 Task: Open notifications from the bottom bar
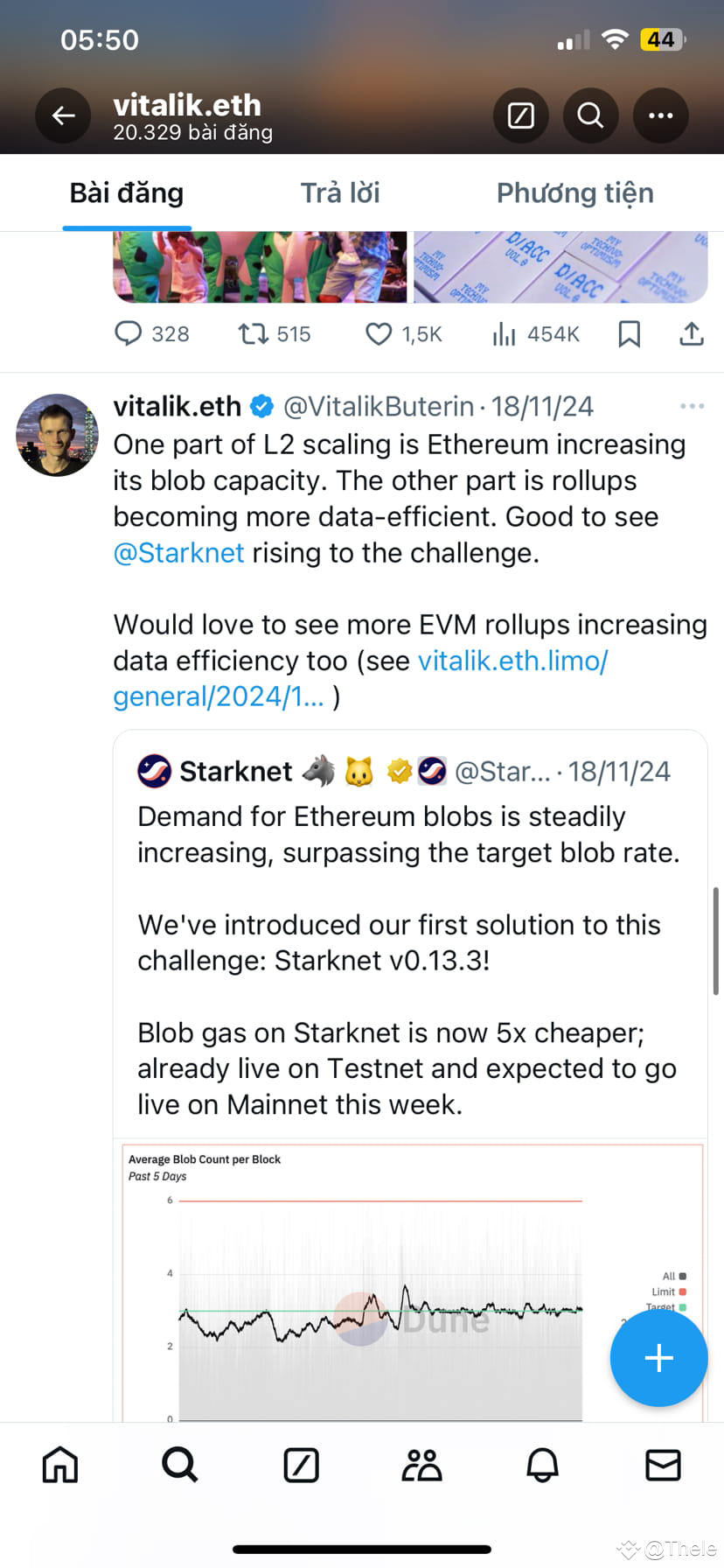(542, 1466)
